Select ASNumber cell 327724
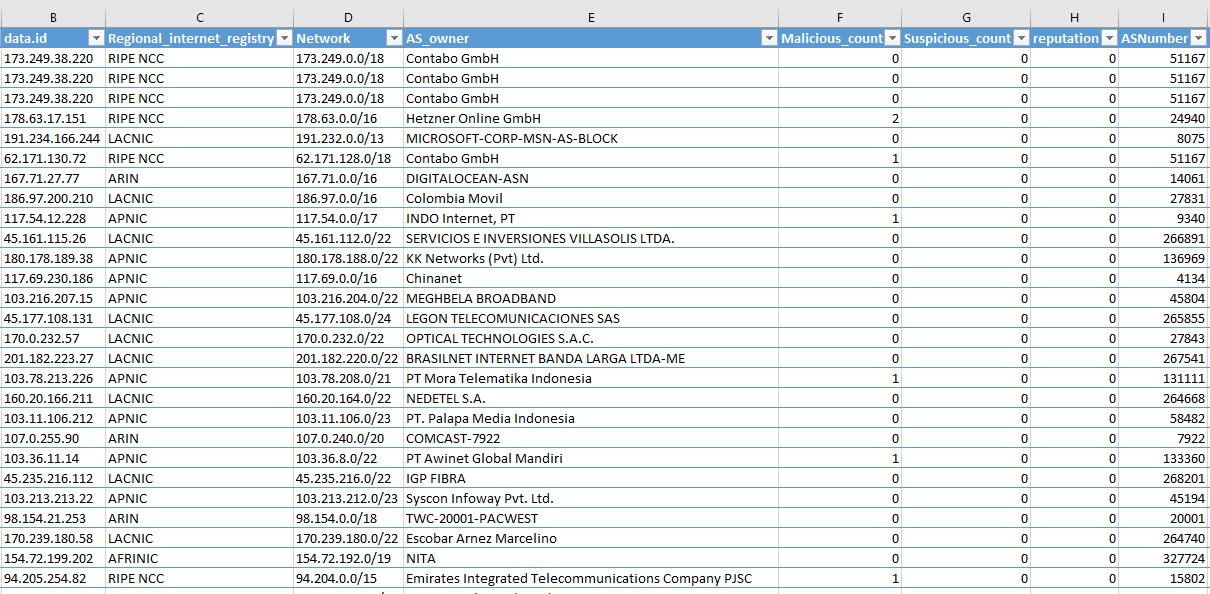 [x=1164, y=558]
